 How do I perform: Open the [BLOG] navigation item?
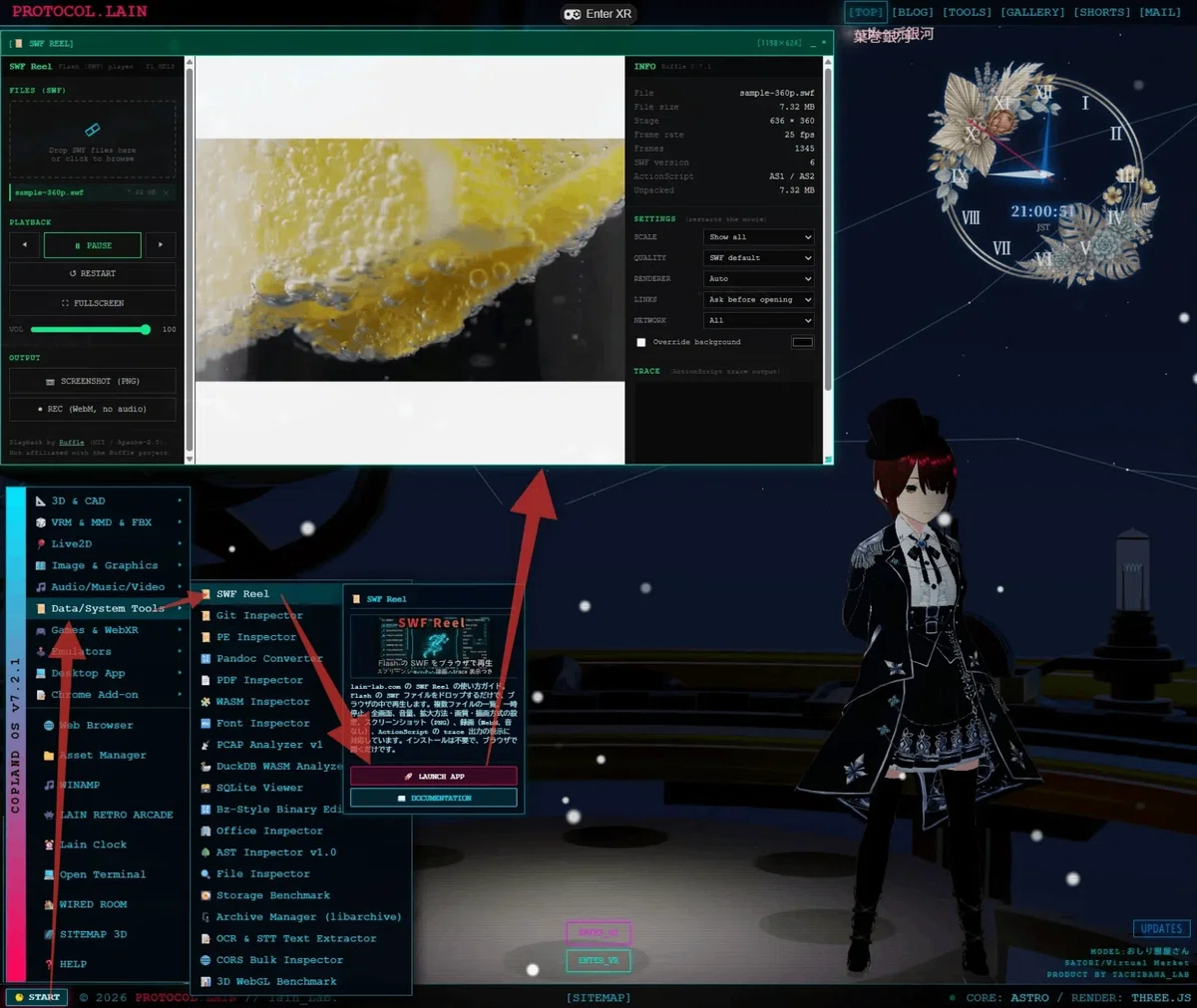[913, 12]
